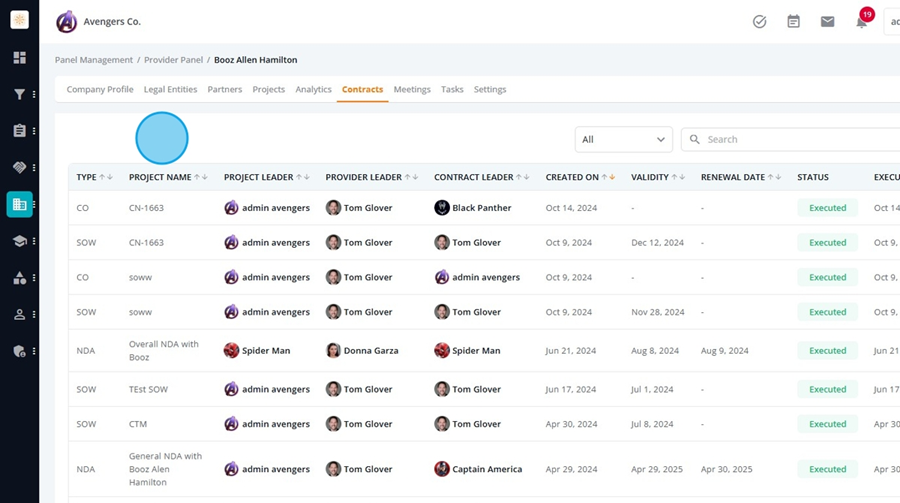Open submenu dots beside shield icon

(34, 351)
